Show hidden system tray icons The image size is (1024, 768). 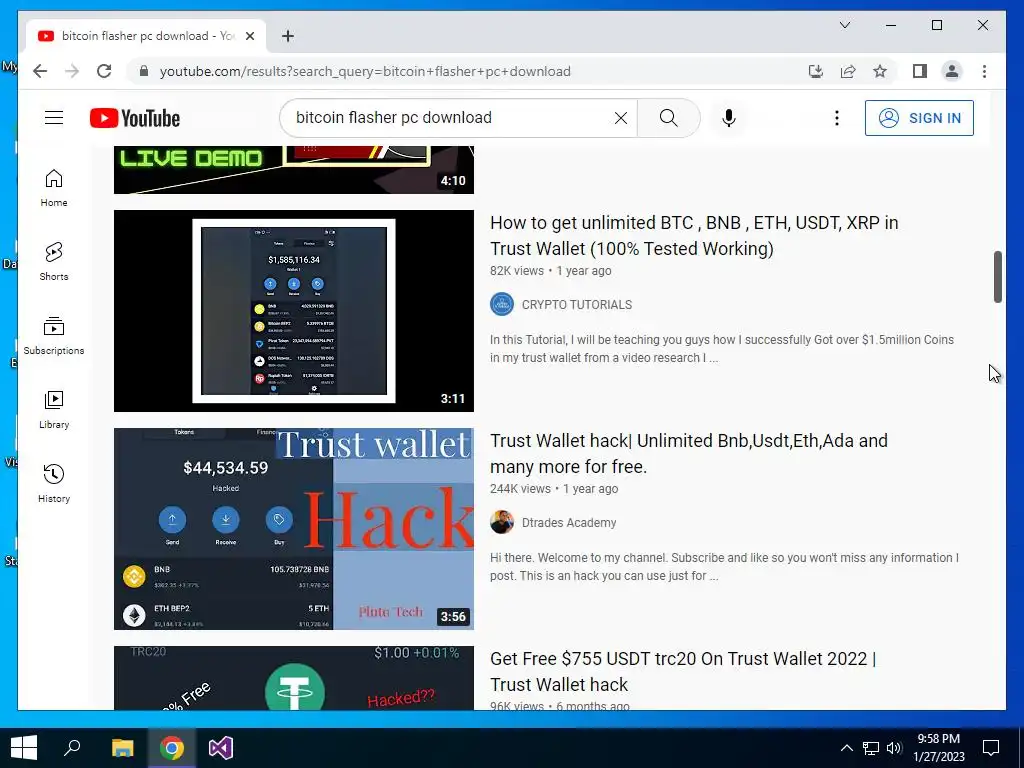[x=846, y=748]
